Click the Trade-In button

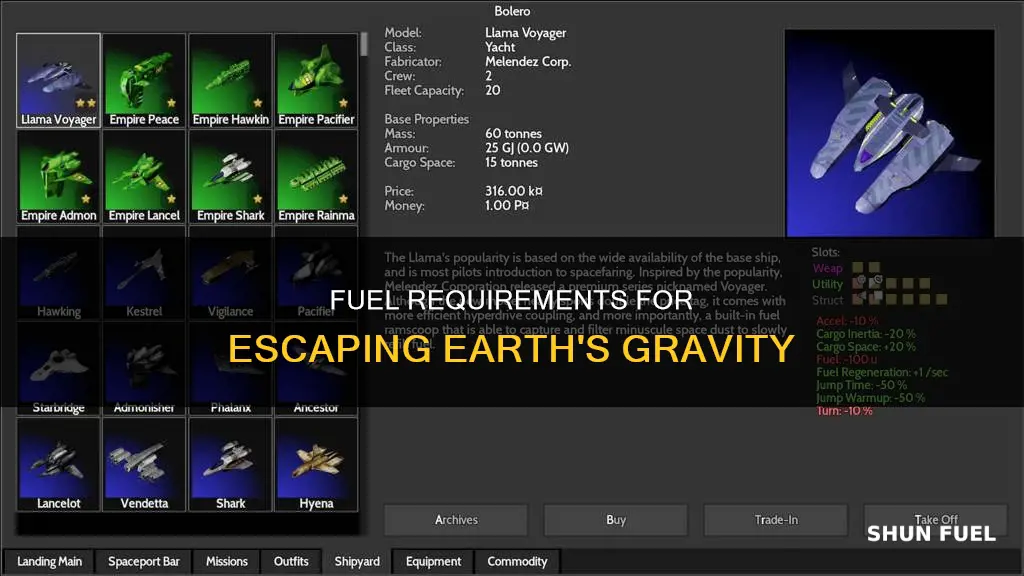pyautogui.click(x=776, y=520)
